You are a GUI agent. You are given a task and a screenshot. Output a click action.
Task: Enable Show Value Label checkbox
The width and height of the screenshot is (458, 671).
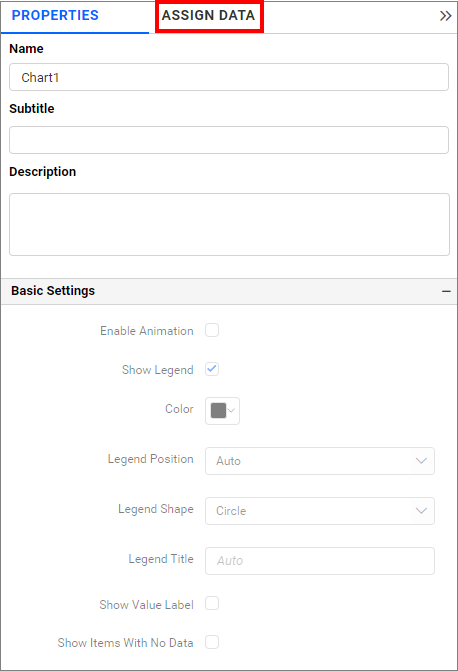[x=212, y=603]
